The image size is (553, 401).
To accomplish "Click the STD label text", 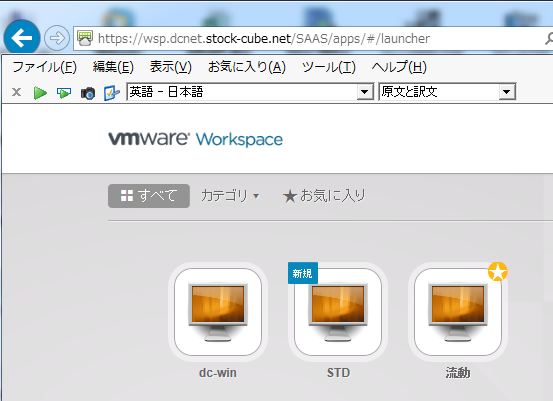I will click(x=338, y=373).
